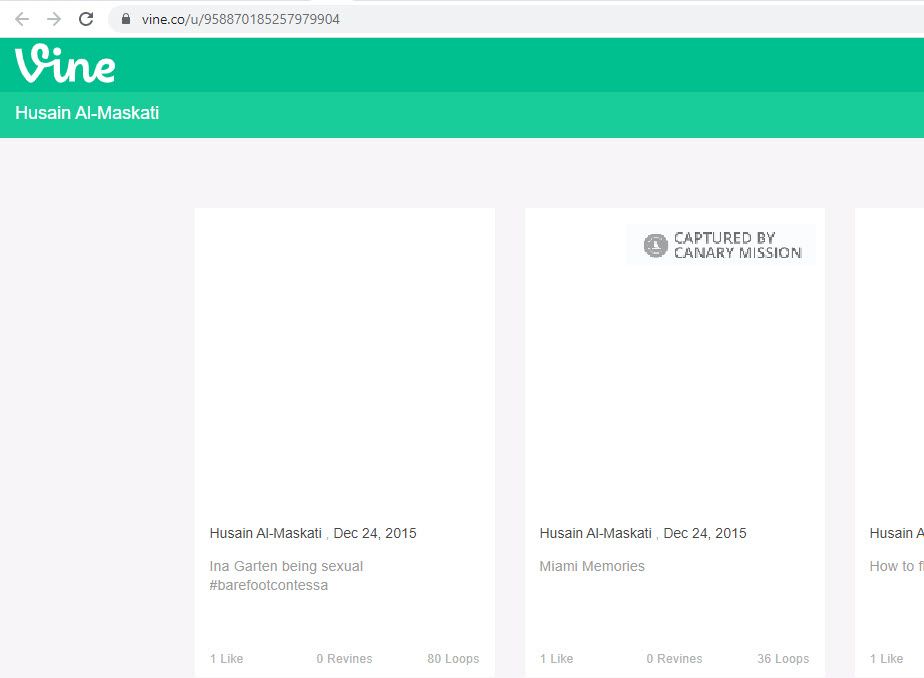
Task: Click the Canary Mission watermark icon
Action: click(655, 245)
